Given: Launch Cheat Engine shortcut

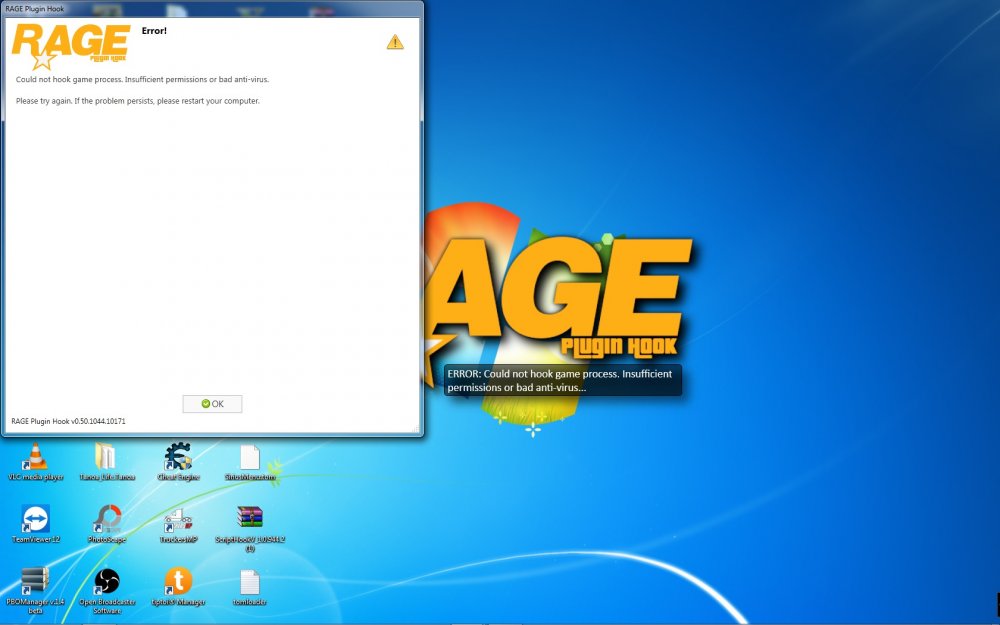Looking at the screenshot, I should (178, 462).
